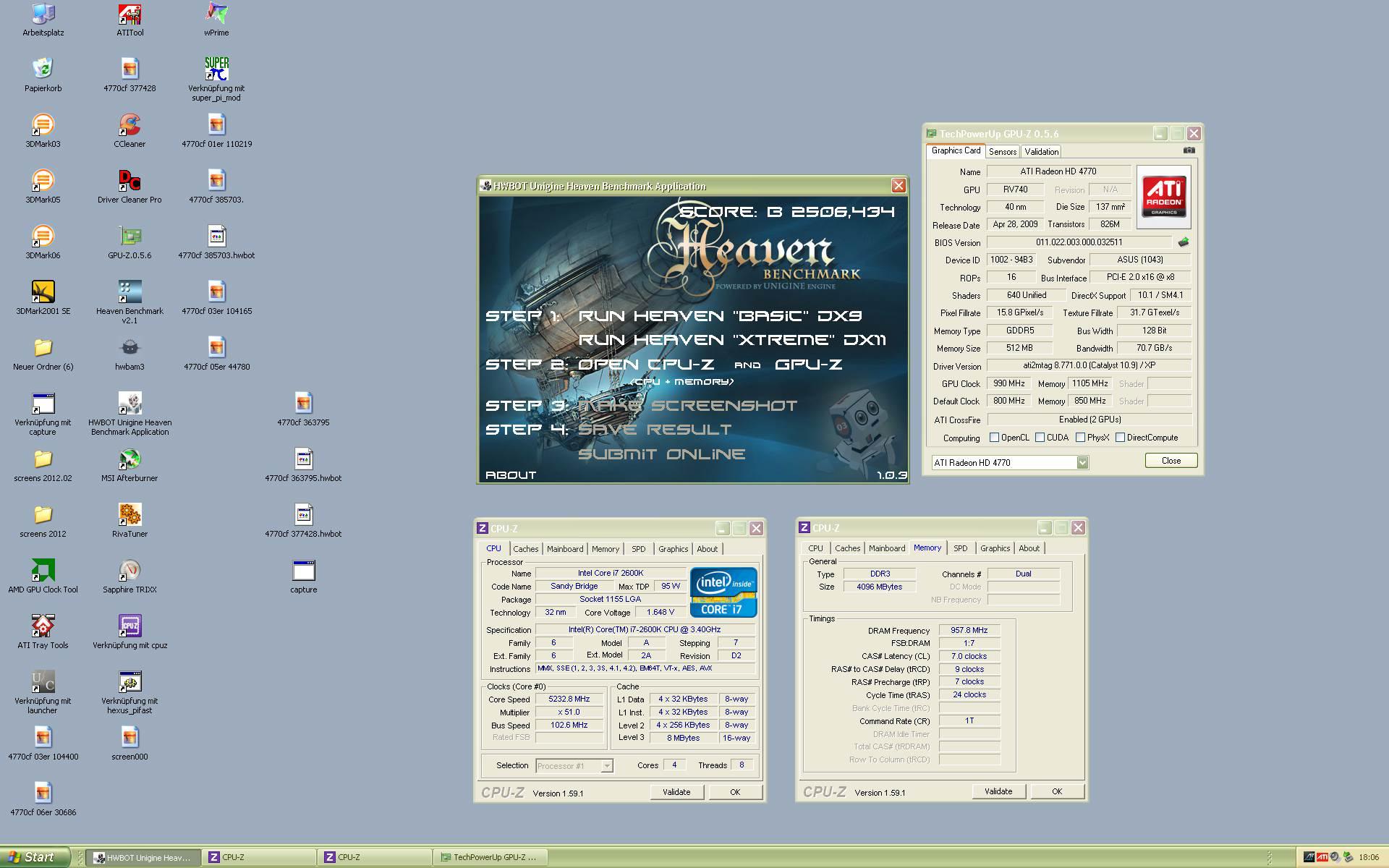The height and width of the screenshot is (868, 1389).
Task: Enable the CUDA checkbox in GPU-Z
Action: 1040,438
